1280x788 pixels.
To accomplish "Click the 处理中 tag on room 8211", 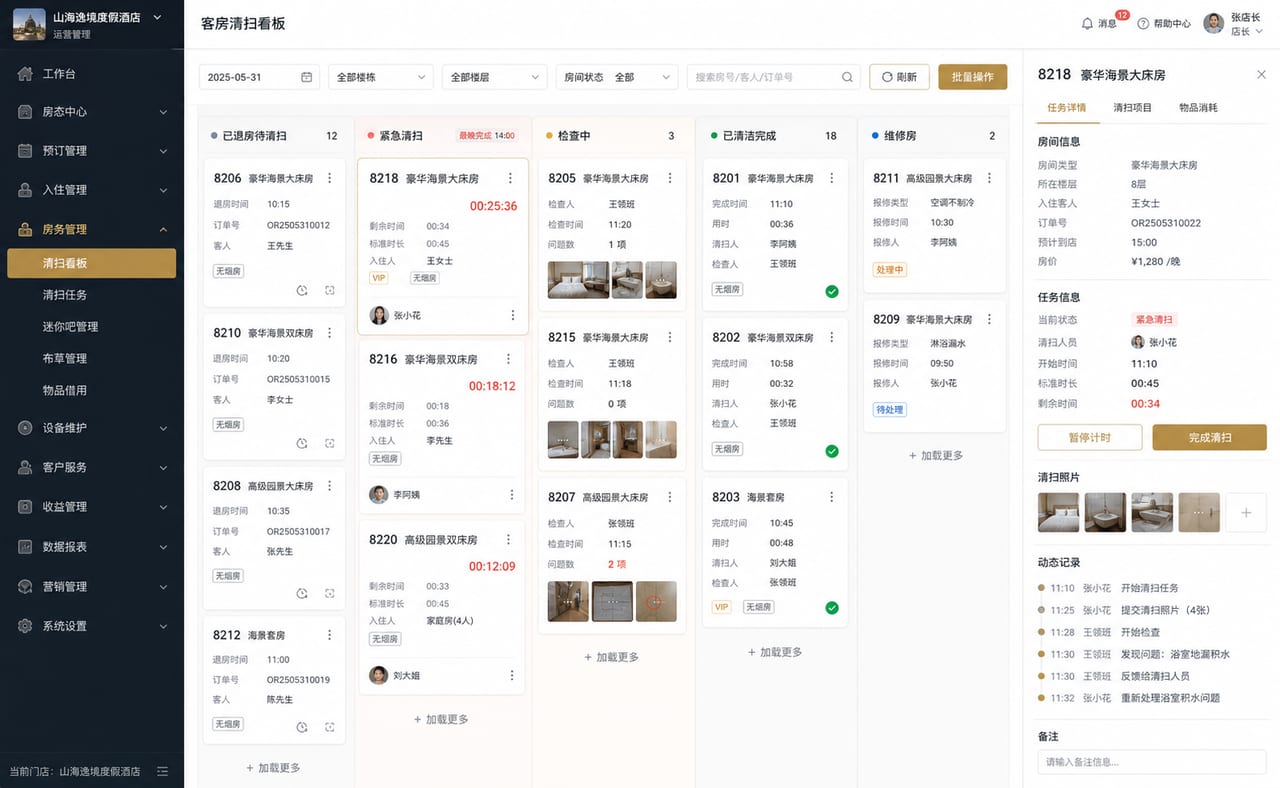I will point(889,269).
